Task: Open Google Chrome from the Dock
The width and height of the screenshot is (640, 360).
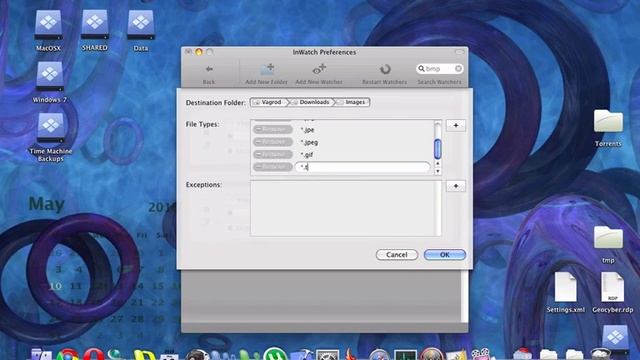Action: [67, 355]
